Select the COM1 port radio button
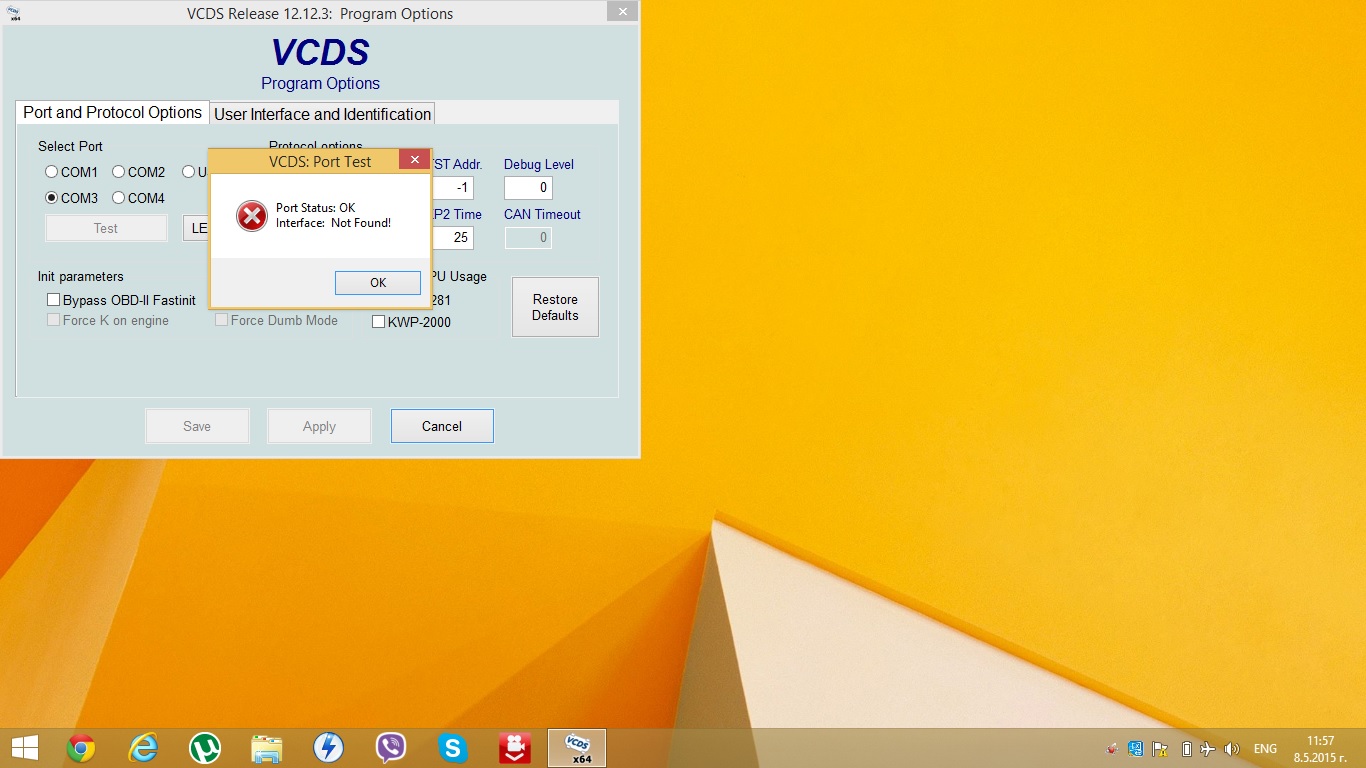 (52, 172)
